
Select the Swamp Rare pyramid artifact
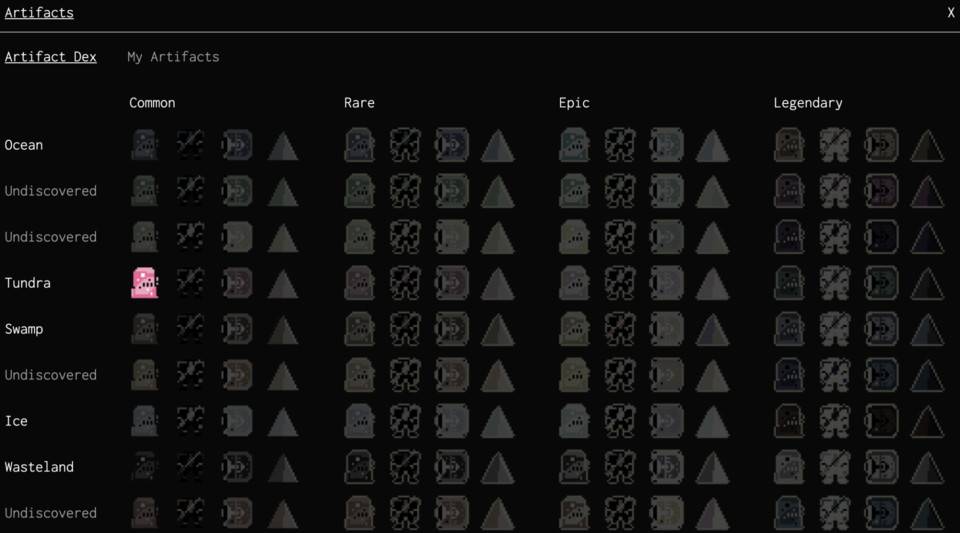pos(497,329)
